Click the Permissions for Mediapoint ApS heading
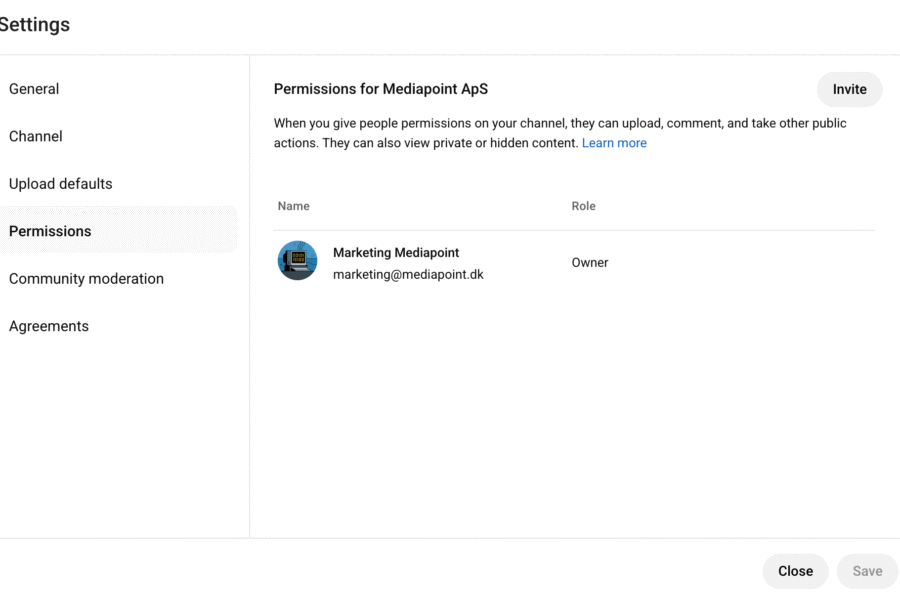900x600 pixels. 381,89
